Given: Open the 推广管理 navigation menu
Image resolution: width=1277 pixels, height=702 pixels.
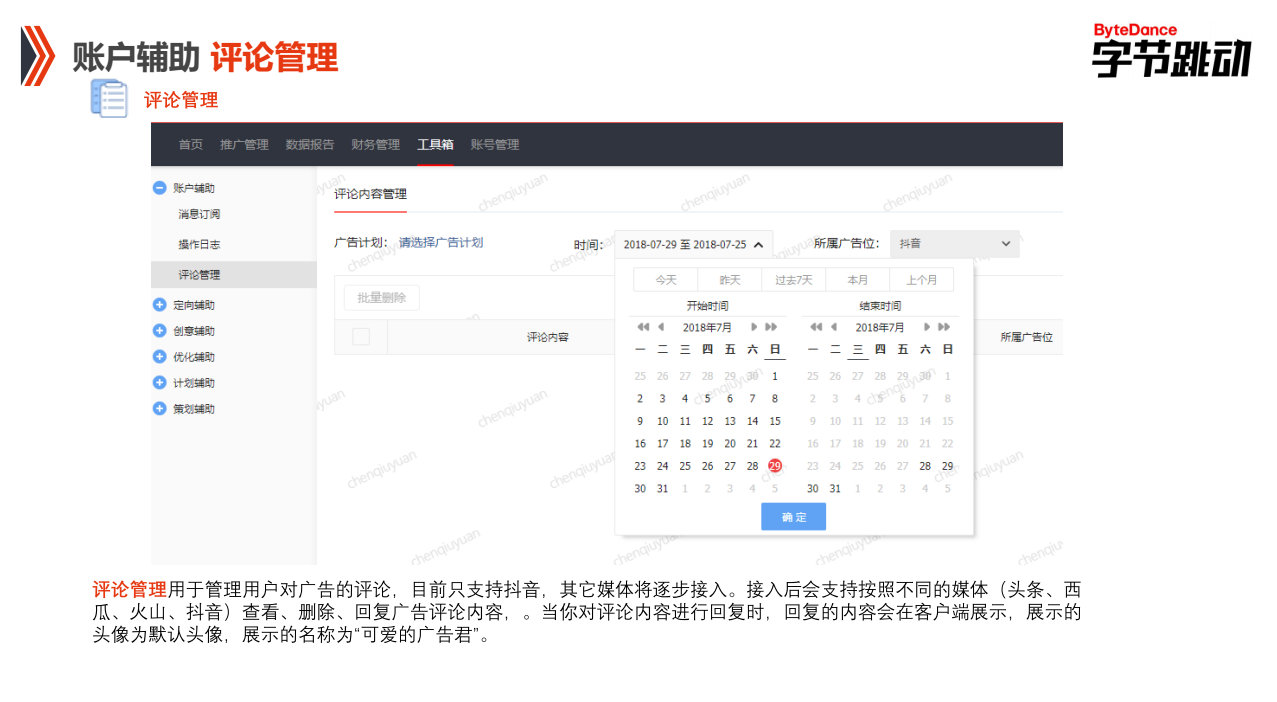Looking at the screenshot, I should pyautogui.click(x=244, y=144).
